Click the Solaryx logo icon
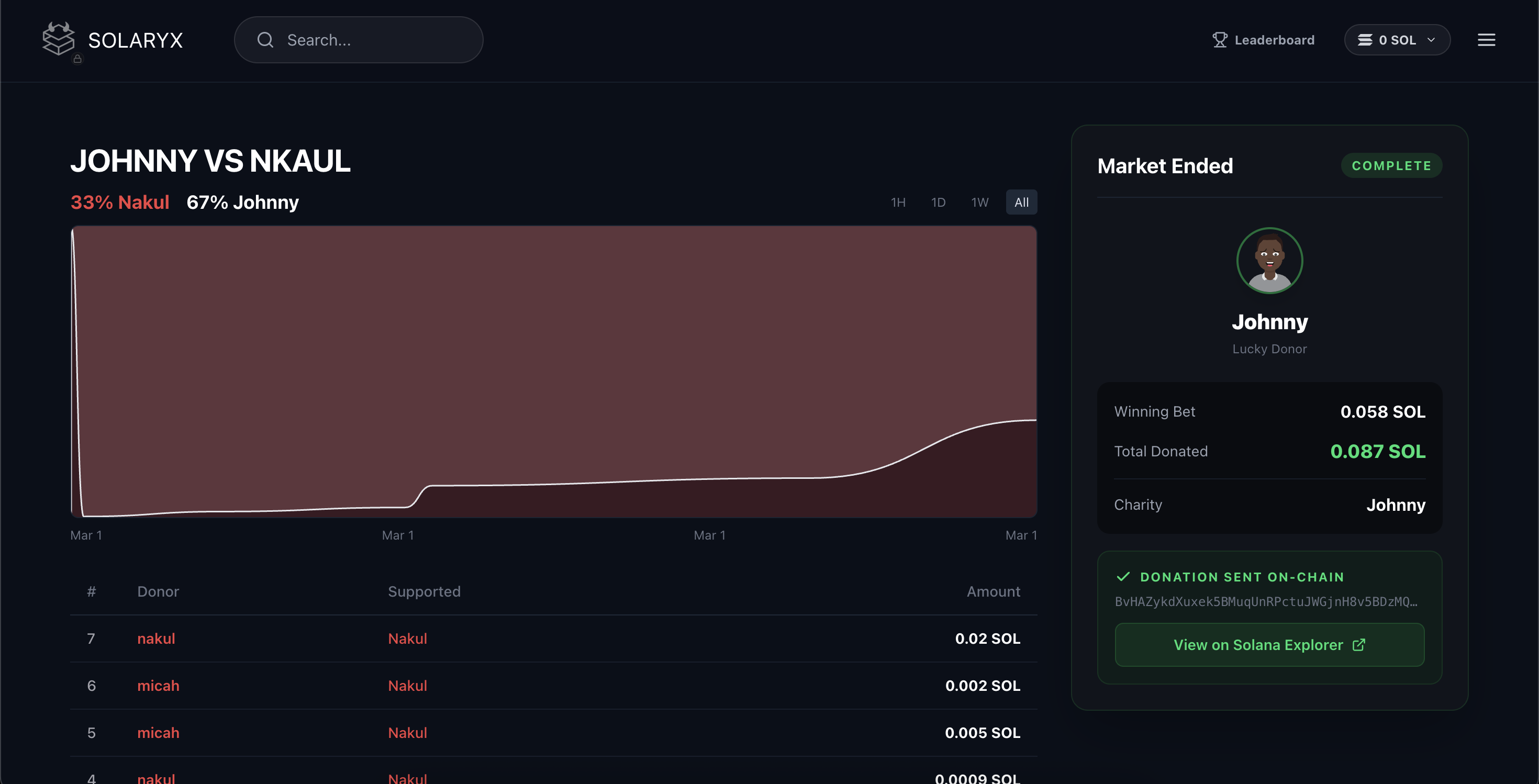 [x=59, y=39]
